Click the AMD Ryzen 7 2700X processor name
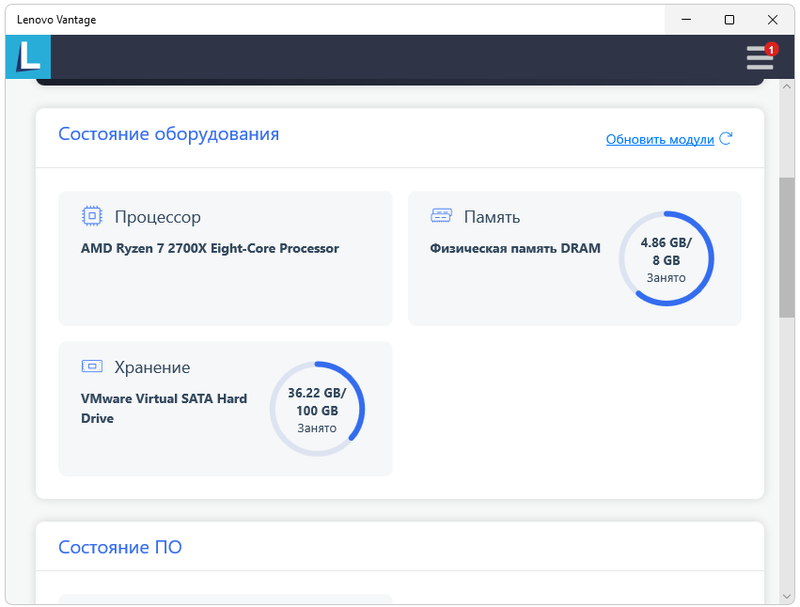Image resolution: width=800 pixels, height=607 pixels. [209, 249]
